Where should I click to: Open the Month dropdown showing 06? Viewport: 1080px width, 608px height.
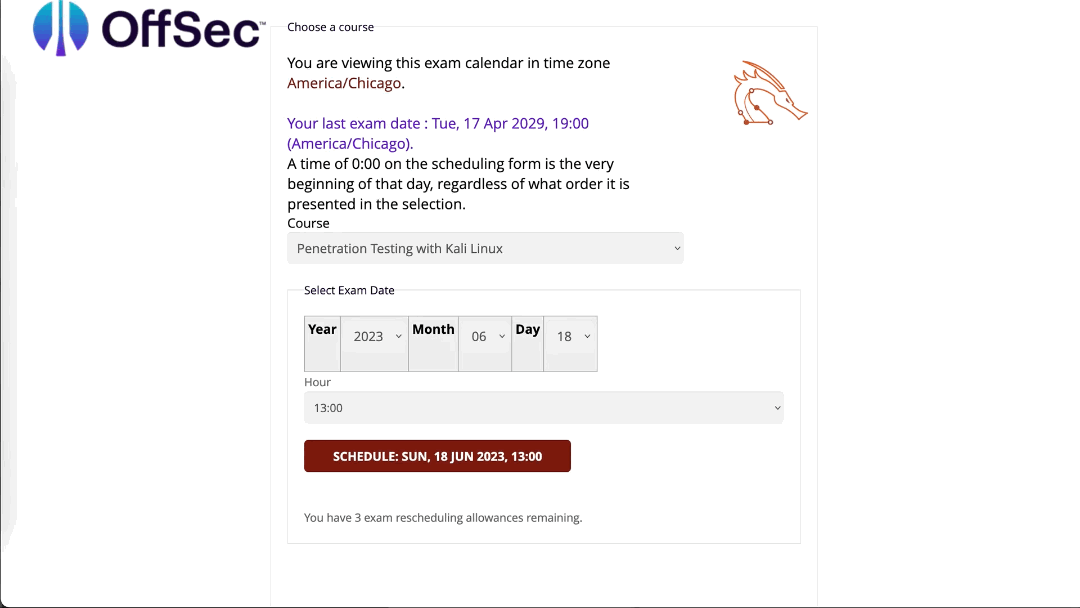485,336
